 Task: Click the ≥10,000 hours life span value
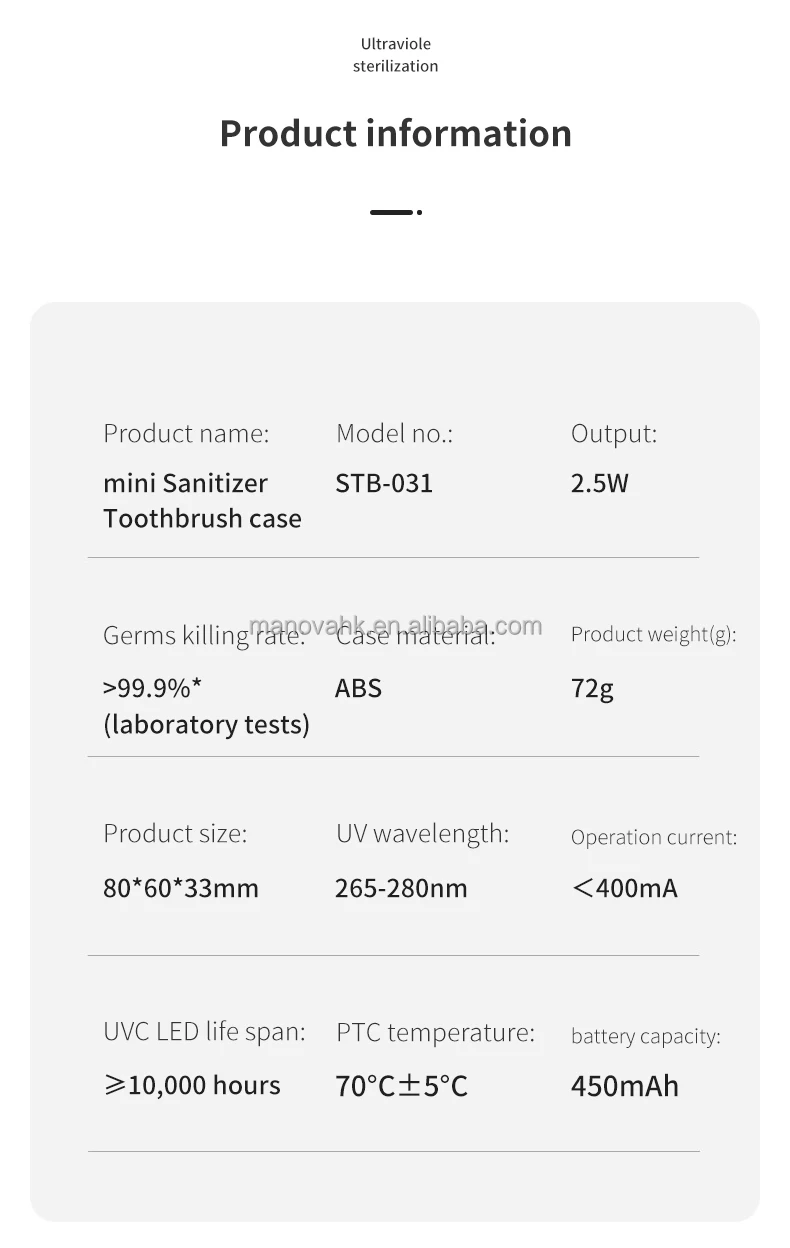pos(192,1085)
